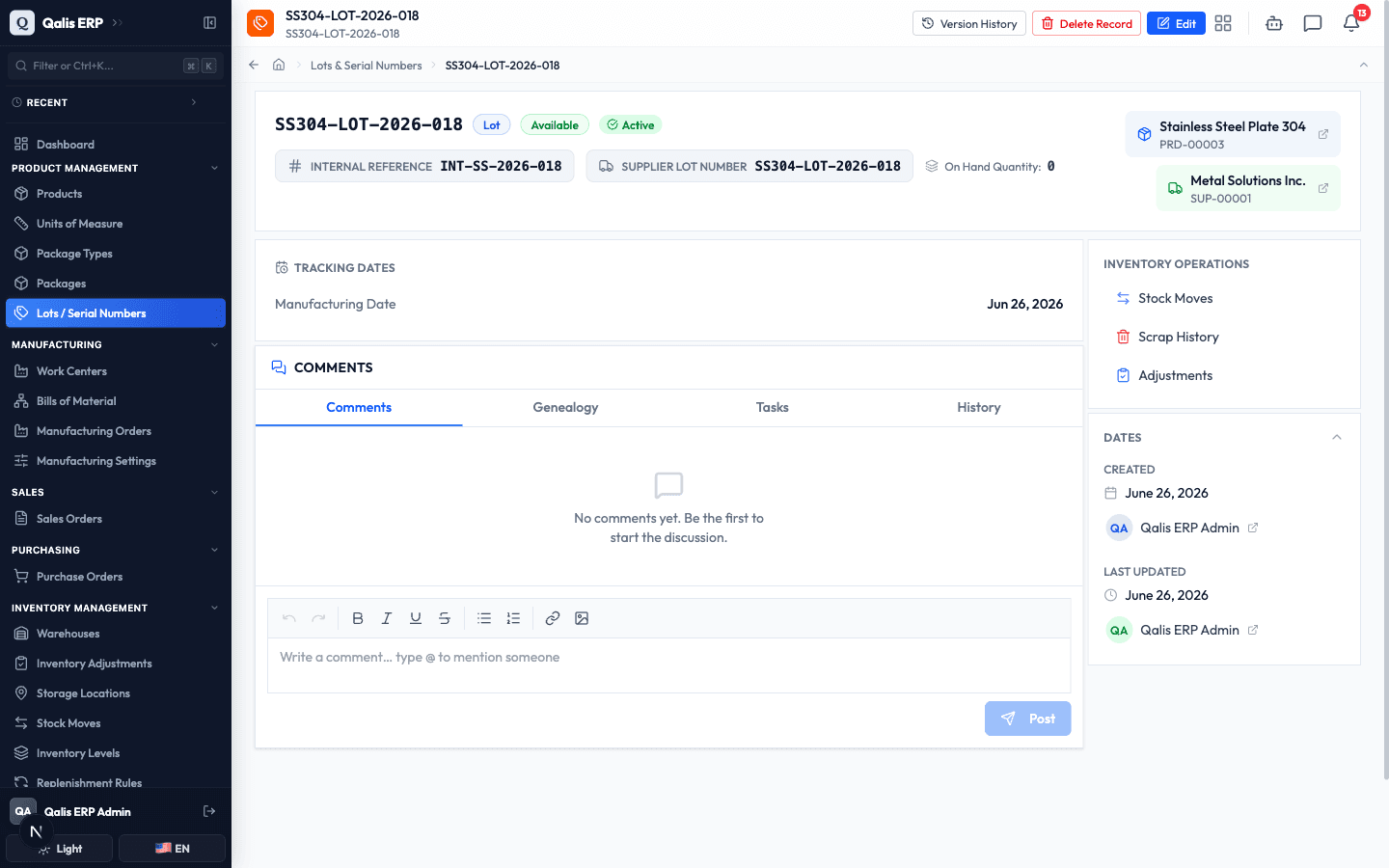Viewport: 1389px width, 868px height.
Task: Open the chat messages icon
Action: tap(1313, 23)
